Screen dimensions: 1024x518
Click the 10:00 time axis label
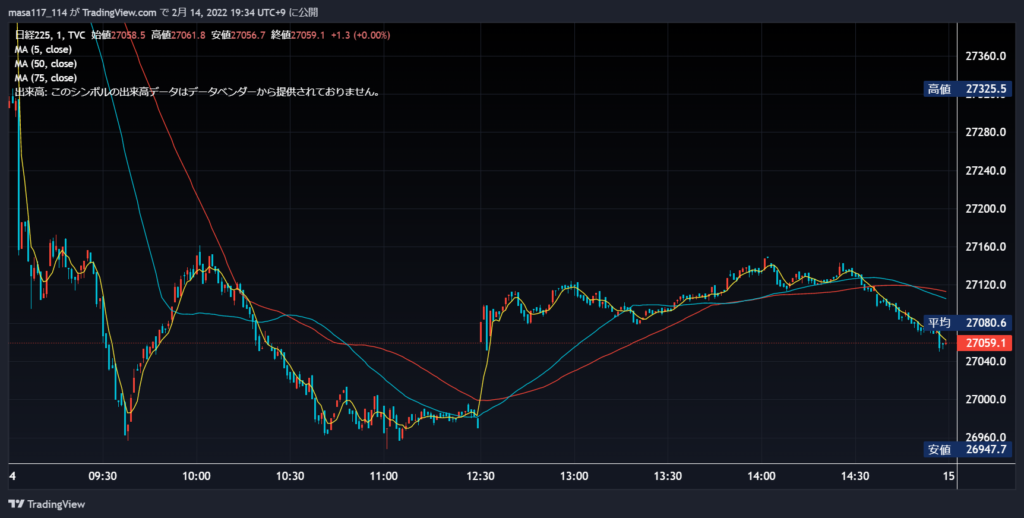[196, 476]
